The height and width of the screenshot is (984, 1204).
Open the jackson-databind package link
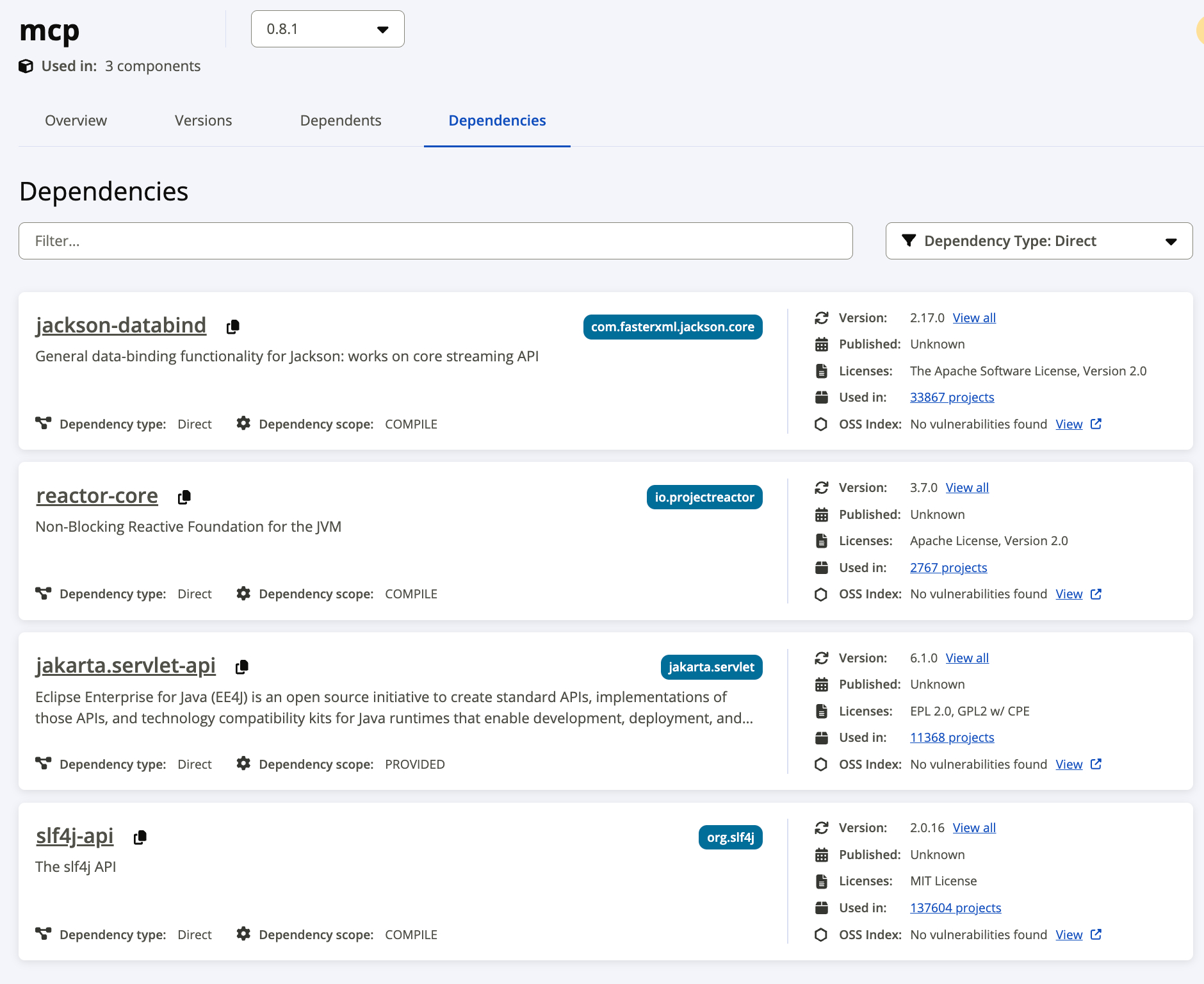coord(121,325)
